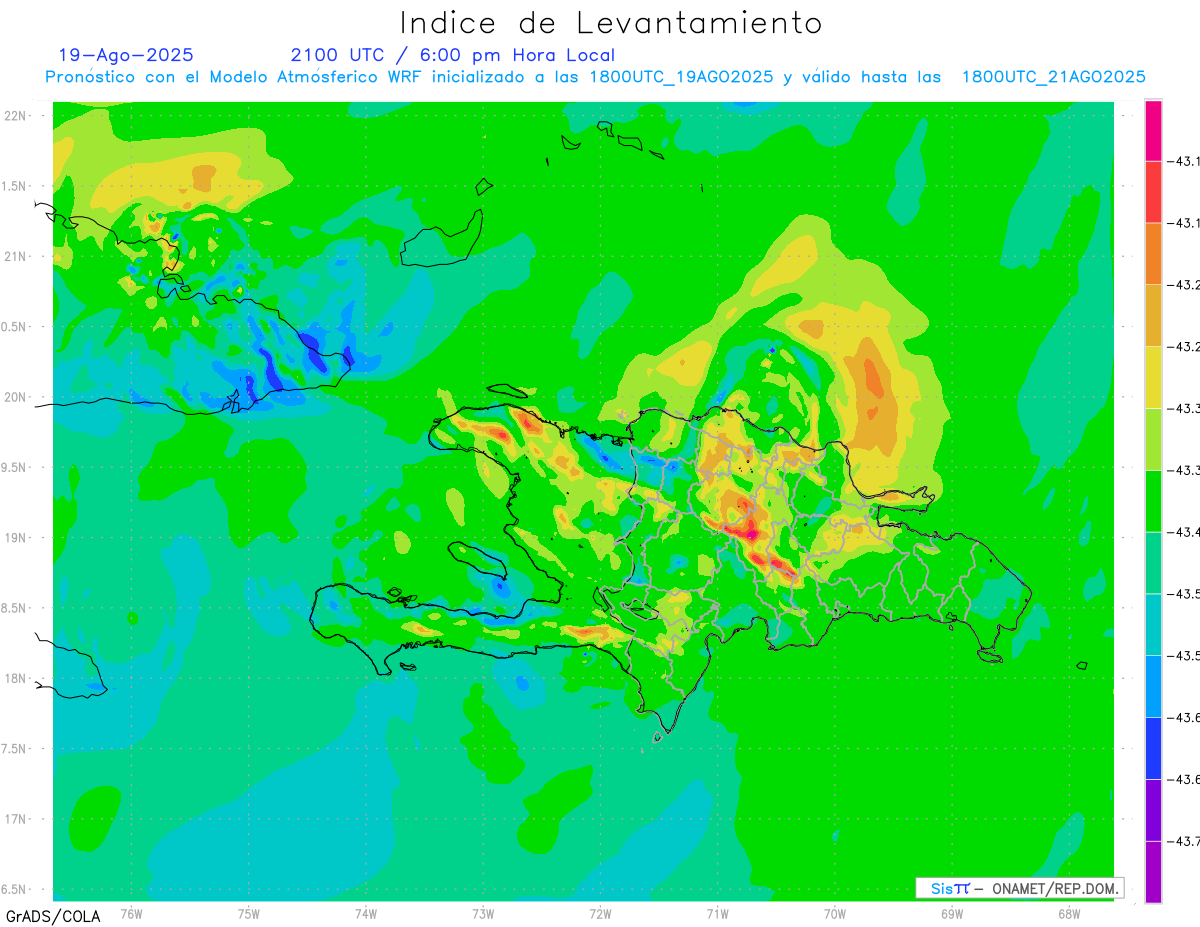Click the "1800UTC_21AGO2025" valid-until text

1053,77
